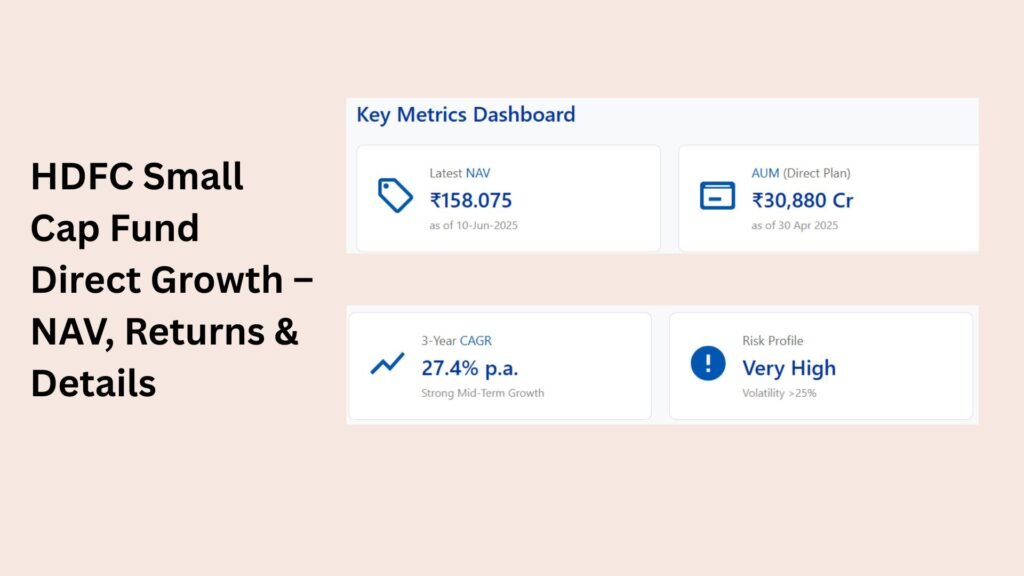The height and width of the screenshot is (576, 1024).
Task: Click the AUM wallet card icon
Action: click(x=717, y=196)
